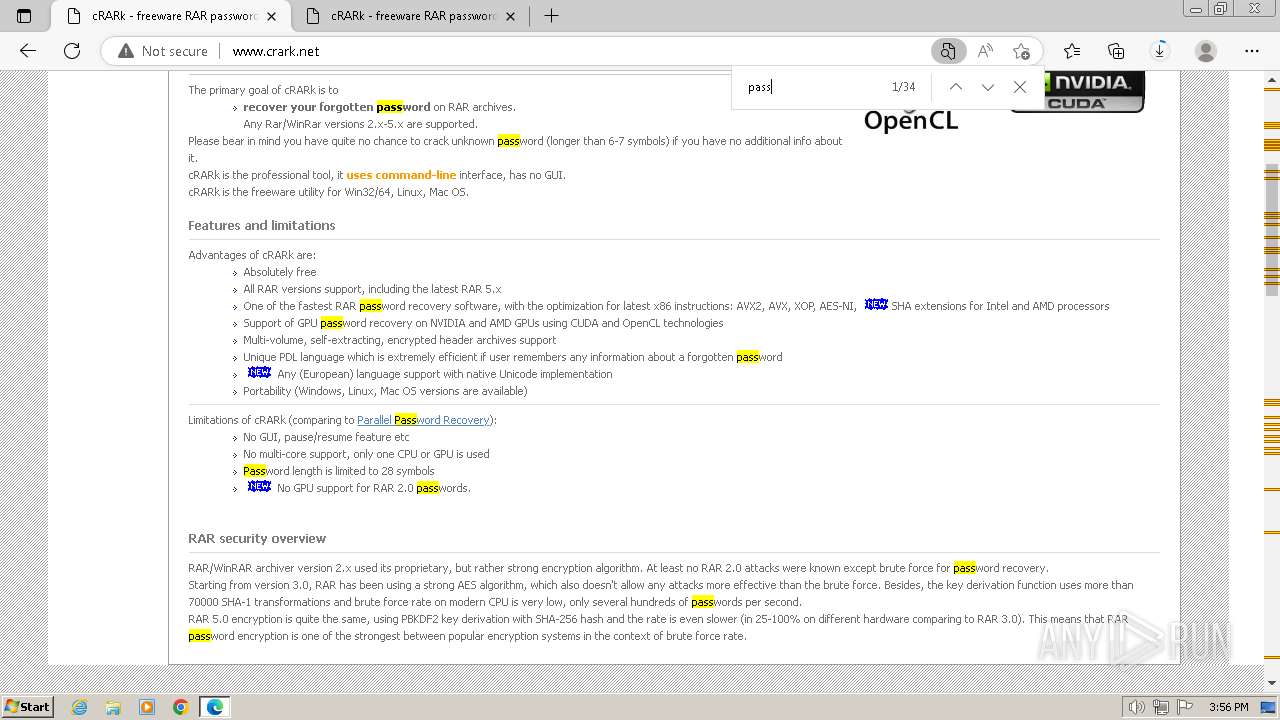Image resolution: width=1280 pixels, height=720 pixels.
Task: Click the 'uses command-line' highlighted text
Action: tap(401, 175)
